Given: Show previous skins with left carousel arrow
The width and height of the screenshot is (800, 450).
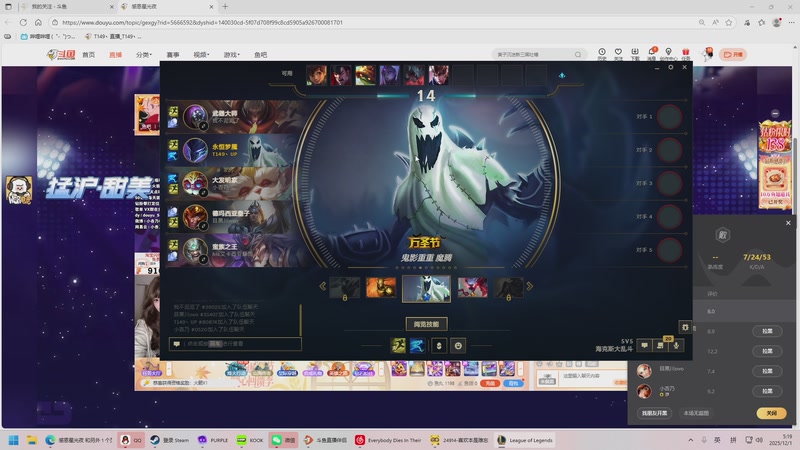Looking at the screenshot, I should [322, 286].
